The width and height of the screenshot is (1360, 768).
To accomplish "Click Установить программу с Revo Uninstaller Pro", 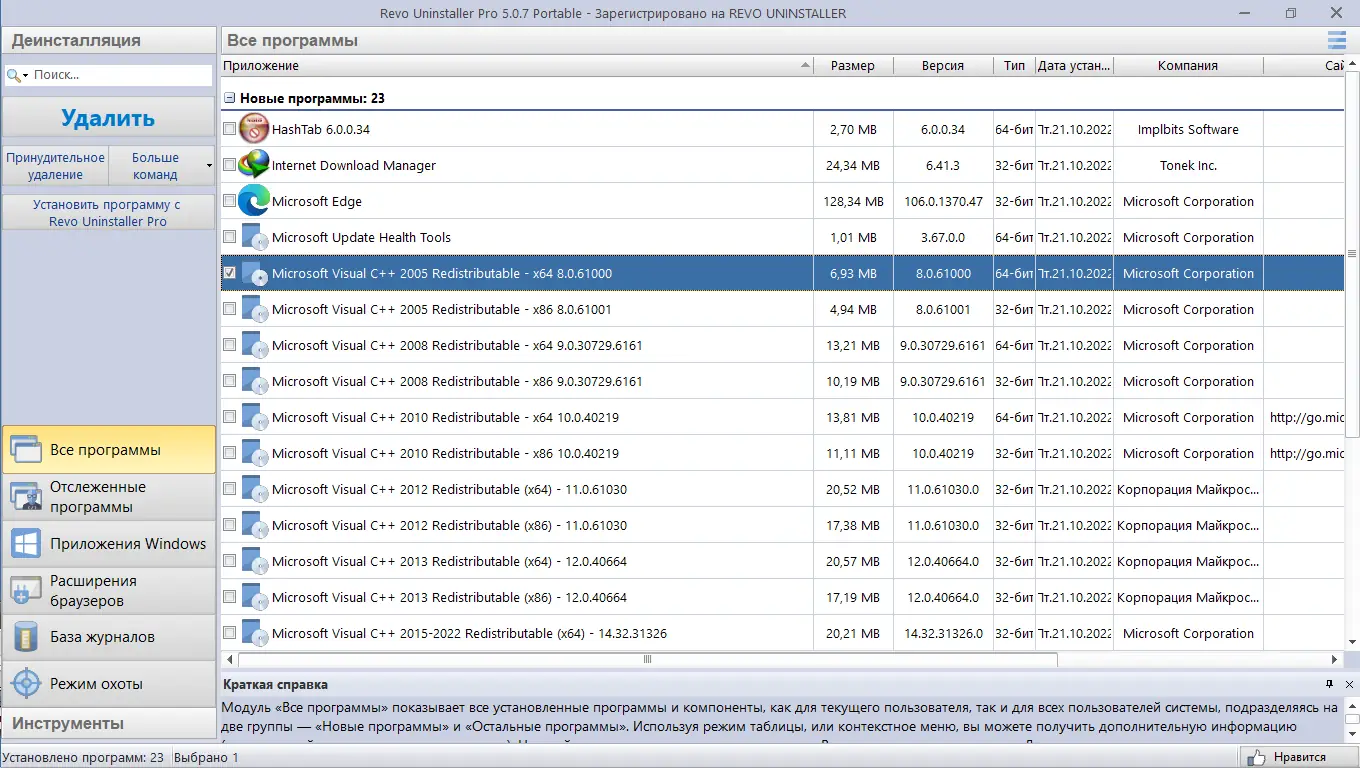I will coord(108,213).
